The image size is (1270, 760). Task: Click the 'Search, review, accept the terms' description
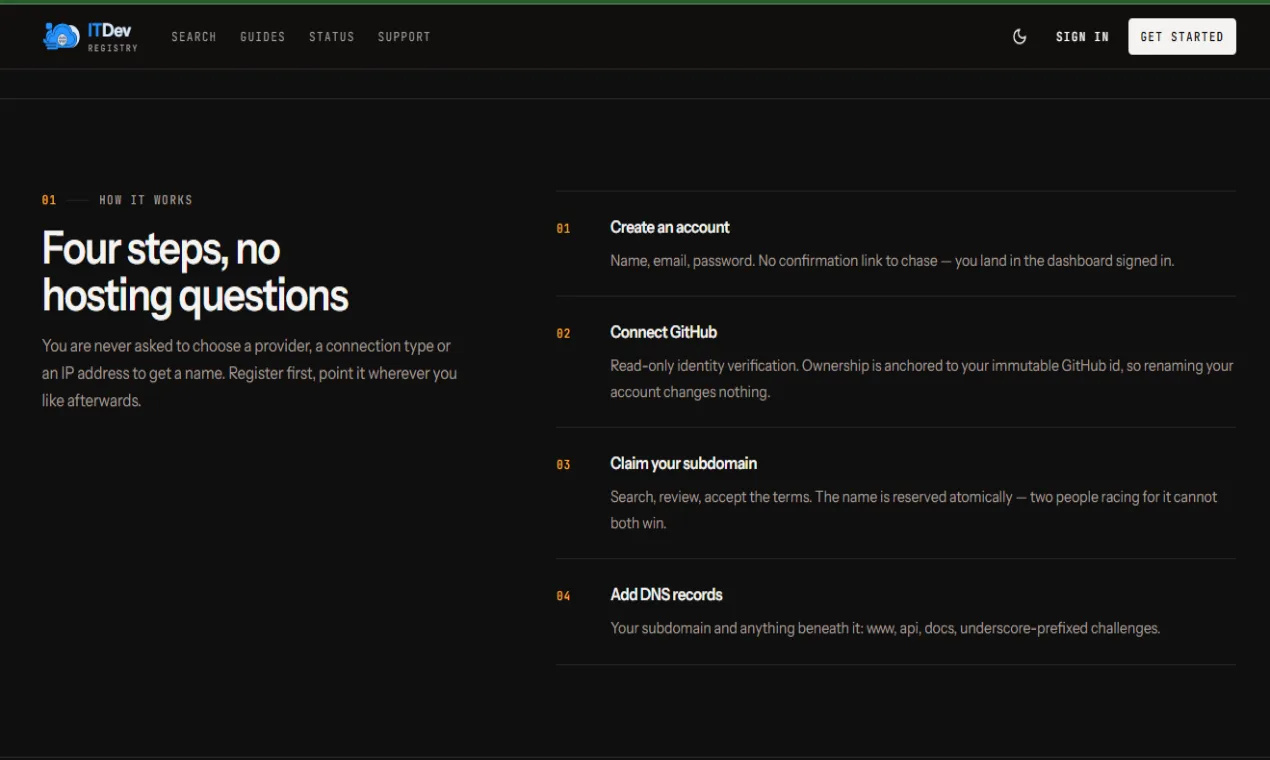coord(914,510)
